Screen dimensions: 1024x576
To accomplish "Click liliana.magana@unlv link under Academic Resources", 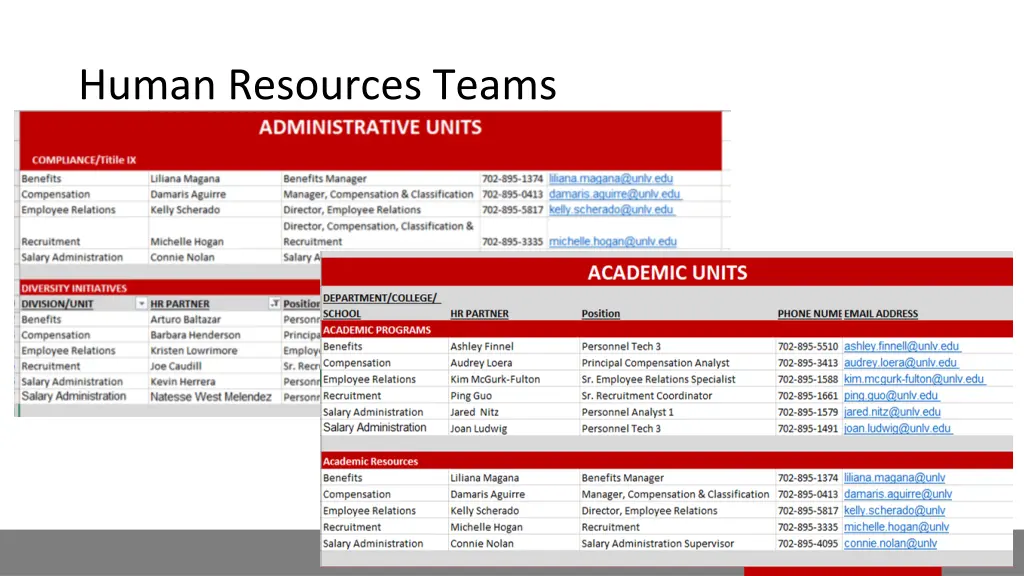I will 894,477.
